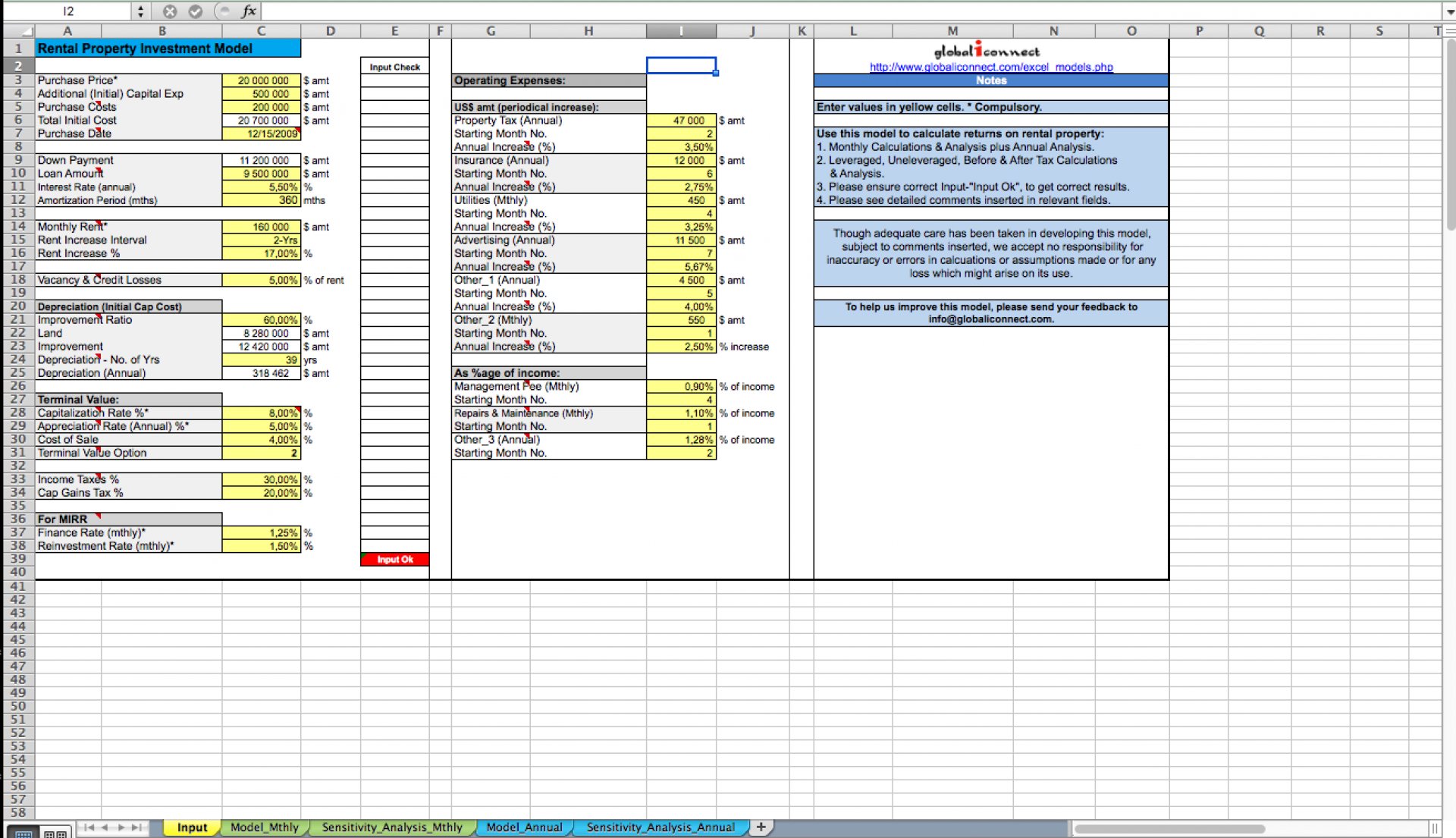Click the formula bar cancel (X) icon
The width and height of the screenshot is (1456, 838).
click(x=170, y=11)
